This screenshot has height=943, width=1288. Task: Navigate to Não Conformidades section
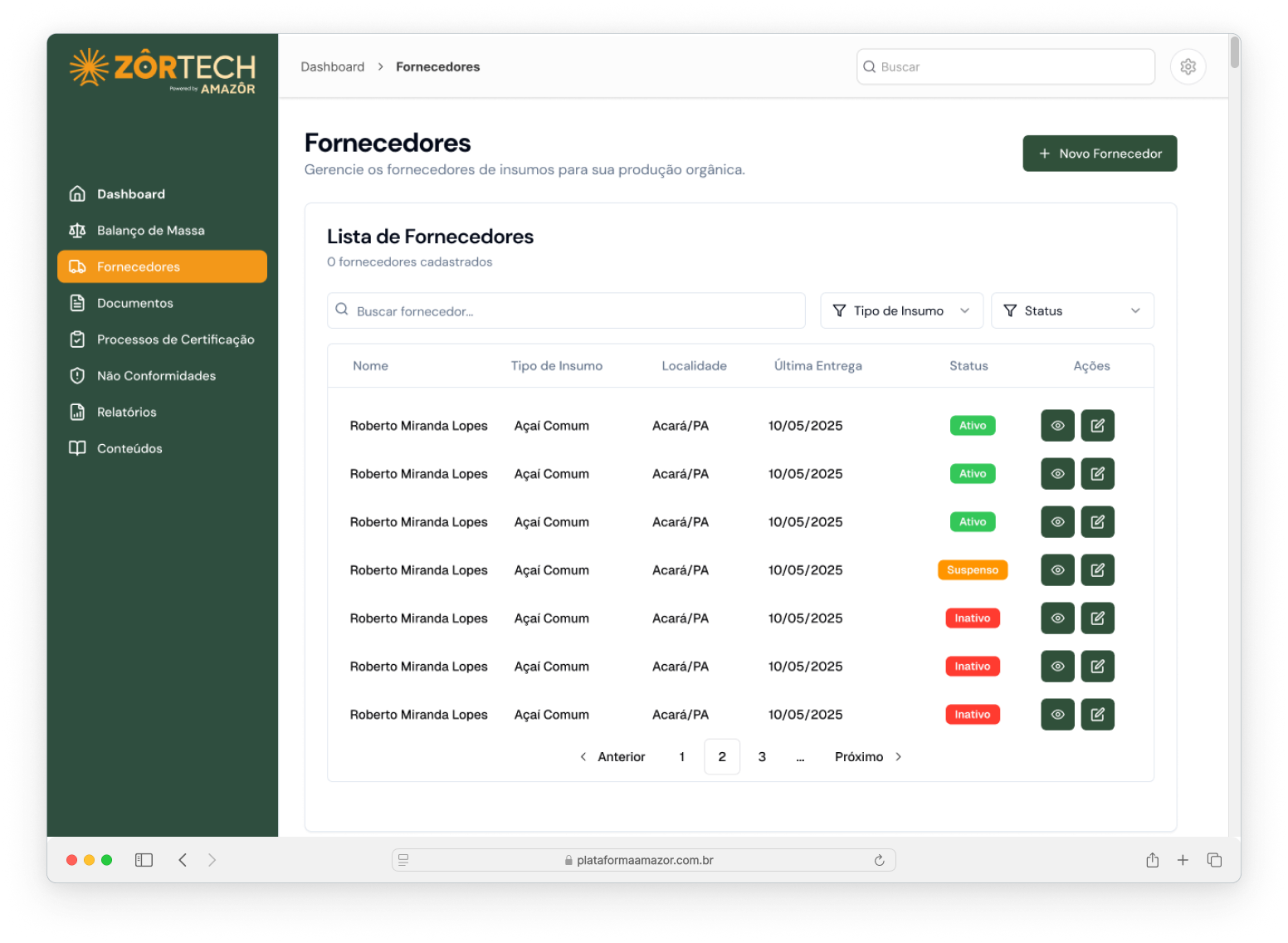[x=156, y=376]
